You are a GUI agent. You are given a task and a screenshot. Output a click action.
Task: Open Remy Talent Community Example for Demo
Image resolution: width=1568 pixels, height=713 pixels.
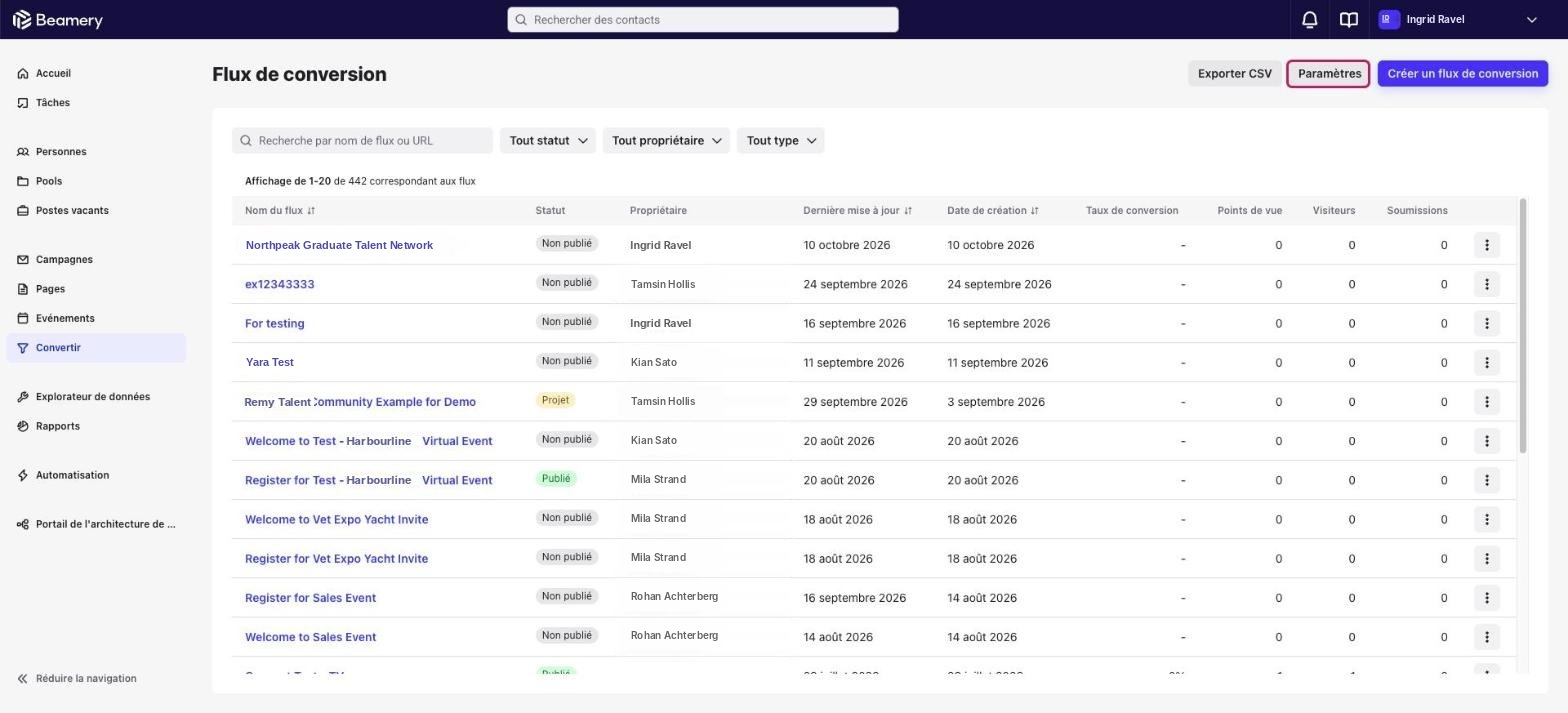pos(360,402)
